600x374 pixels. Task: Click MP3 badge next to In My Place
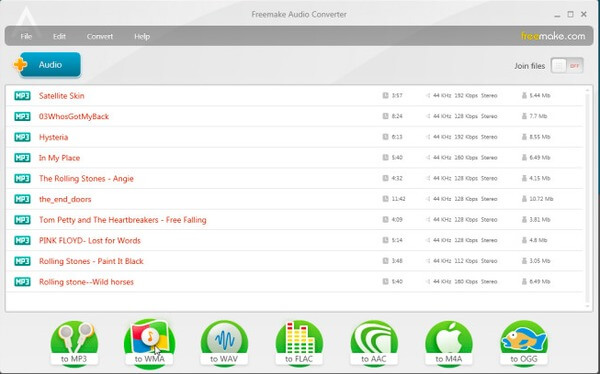click(22, 158)
